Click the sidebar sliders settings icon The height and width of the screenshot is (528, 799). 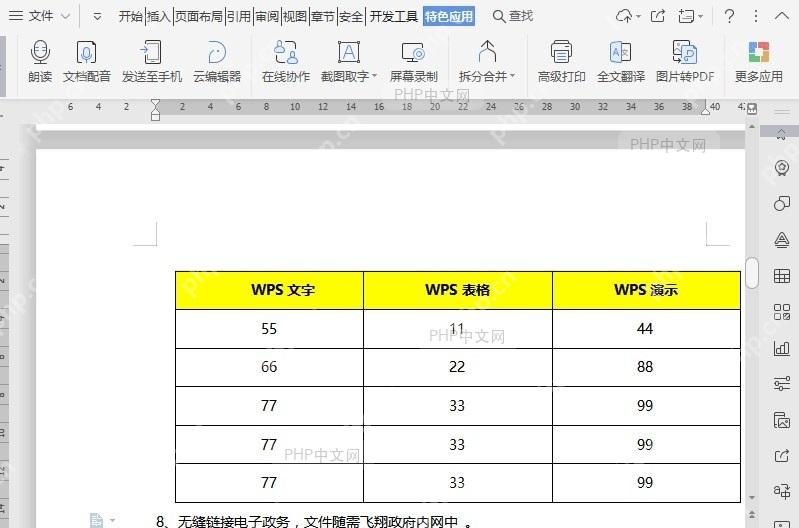click(x=782, y=383)
